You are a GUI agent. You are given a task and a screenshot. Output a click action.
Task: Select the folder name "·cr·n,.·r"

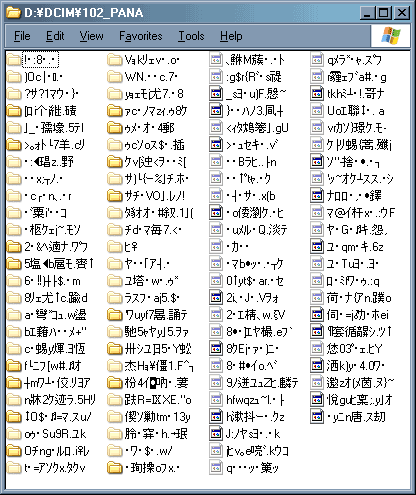pyautogui.click(x=48, y=196)
